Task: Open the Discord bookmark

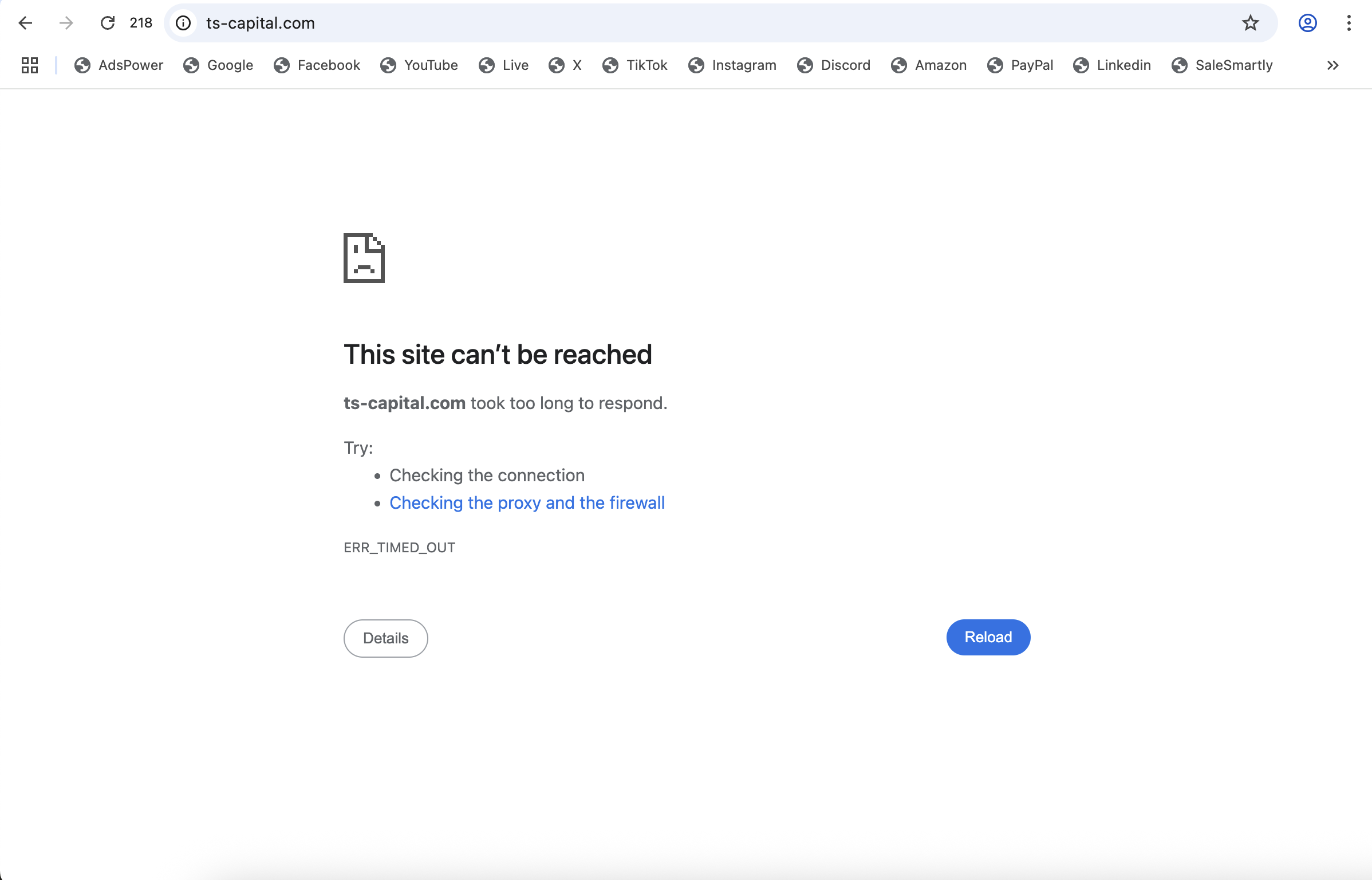Action: (833, 65)
